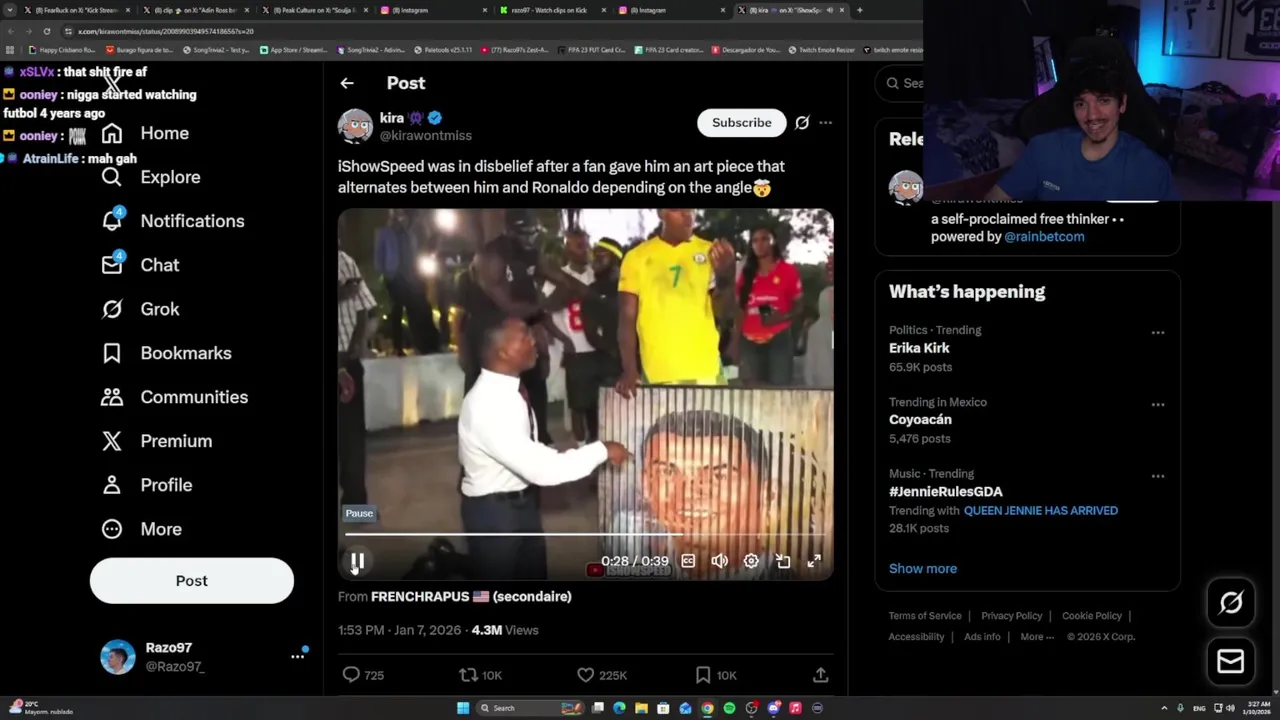1280x720 pixels.
Task: Click the search box in the right column
Action: [x=900, y=83]
